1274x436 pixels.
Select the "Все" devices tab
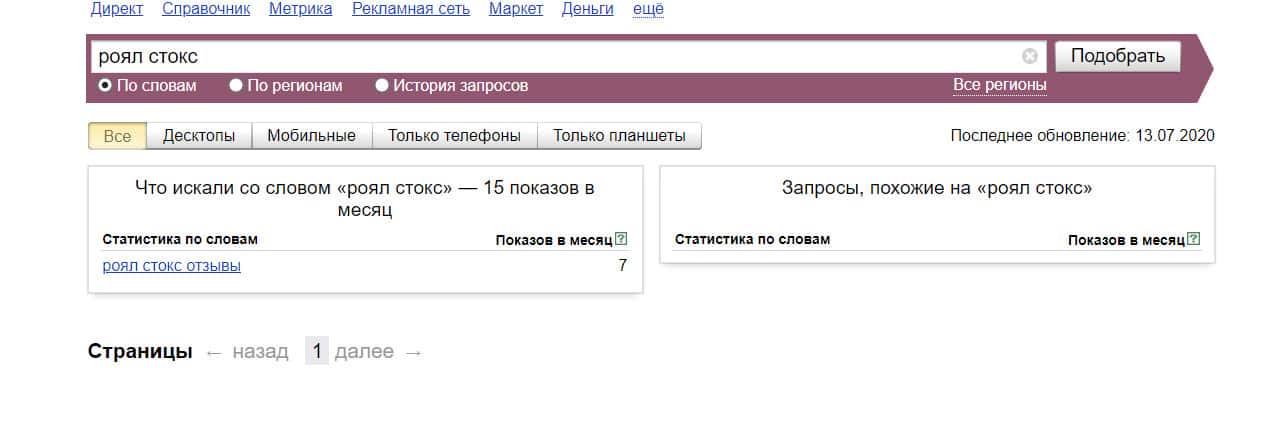click(x=117, y=136)
